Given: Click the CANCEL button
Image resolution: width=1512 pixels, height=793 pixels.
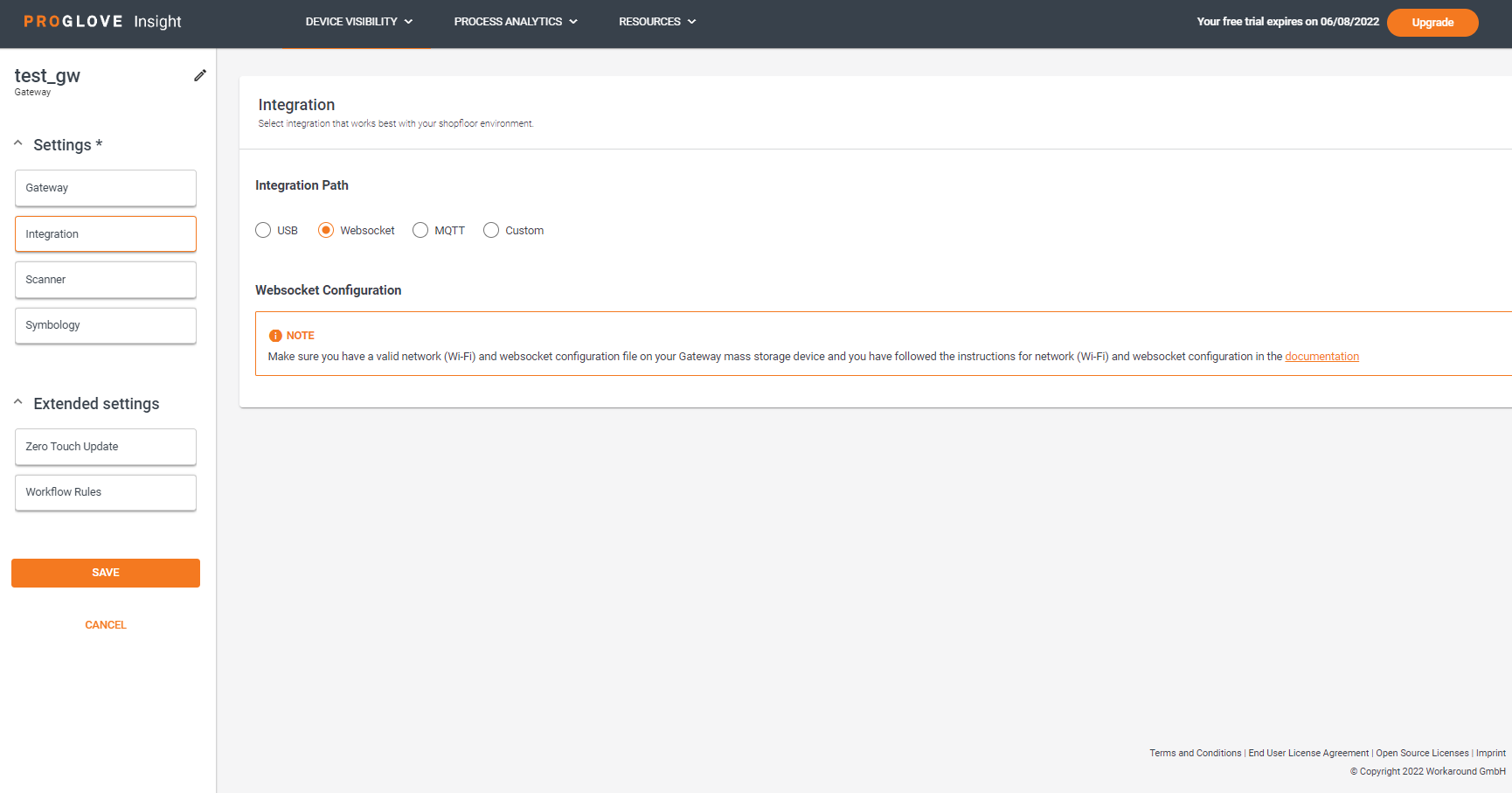Looking at the screenshot, I should (x=106, y=625).
